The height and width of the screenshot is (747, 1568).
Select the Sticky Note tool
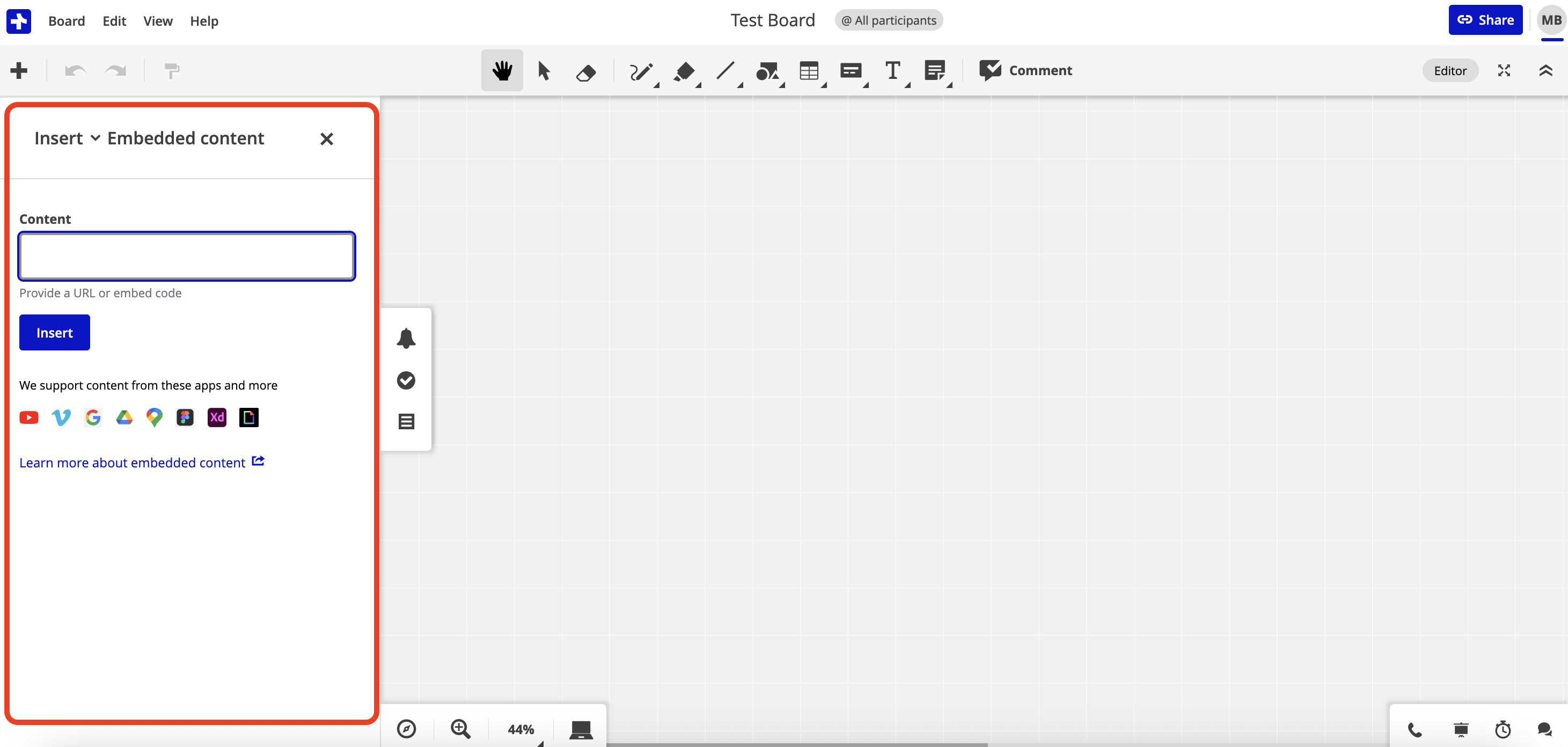pyautogui.click(x=935, y=70)
